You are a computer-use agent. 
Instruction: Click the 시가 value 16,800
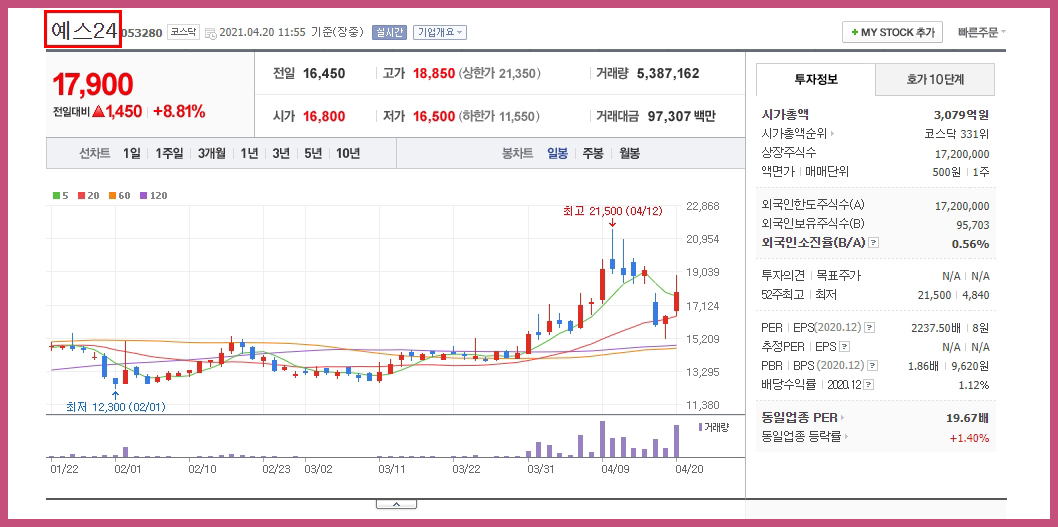tap(324, 116)
